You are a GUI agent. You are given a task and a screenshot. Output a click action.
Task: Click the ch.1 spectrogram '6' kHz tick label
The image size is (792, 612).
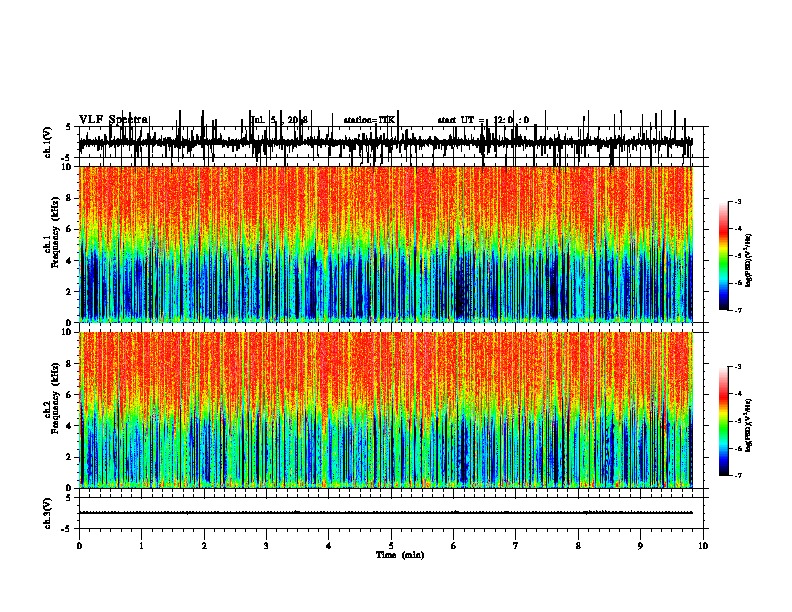(70, 229)
